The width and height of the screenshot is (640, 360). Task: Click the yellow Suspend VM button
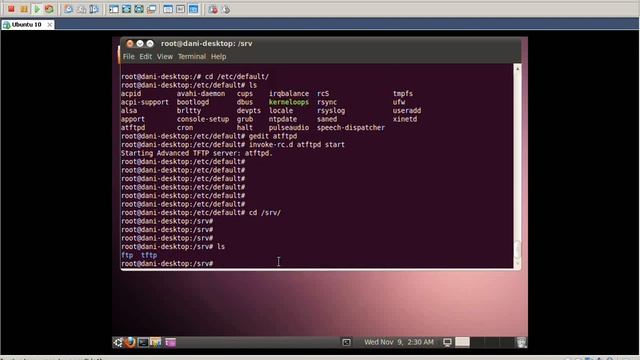[x=24, y=9]
